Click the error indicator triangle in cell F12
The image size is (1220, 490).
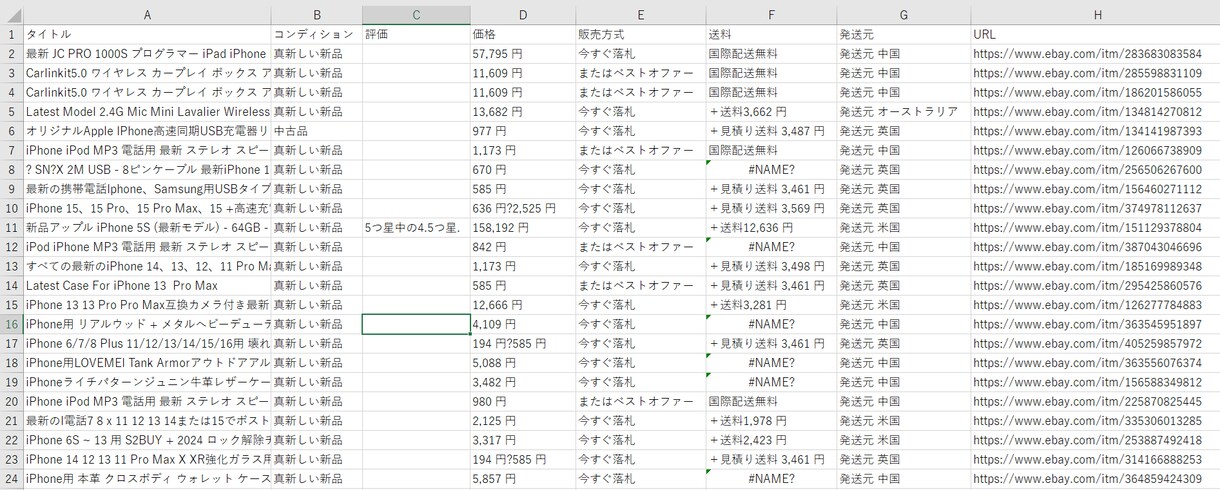(709, 241)
